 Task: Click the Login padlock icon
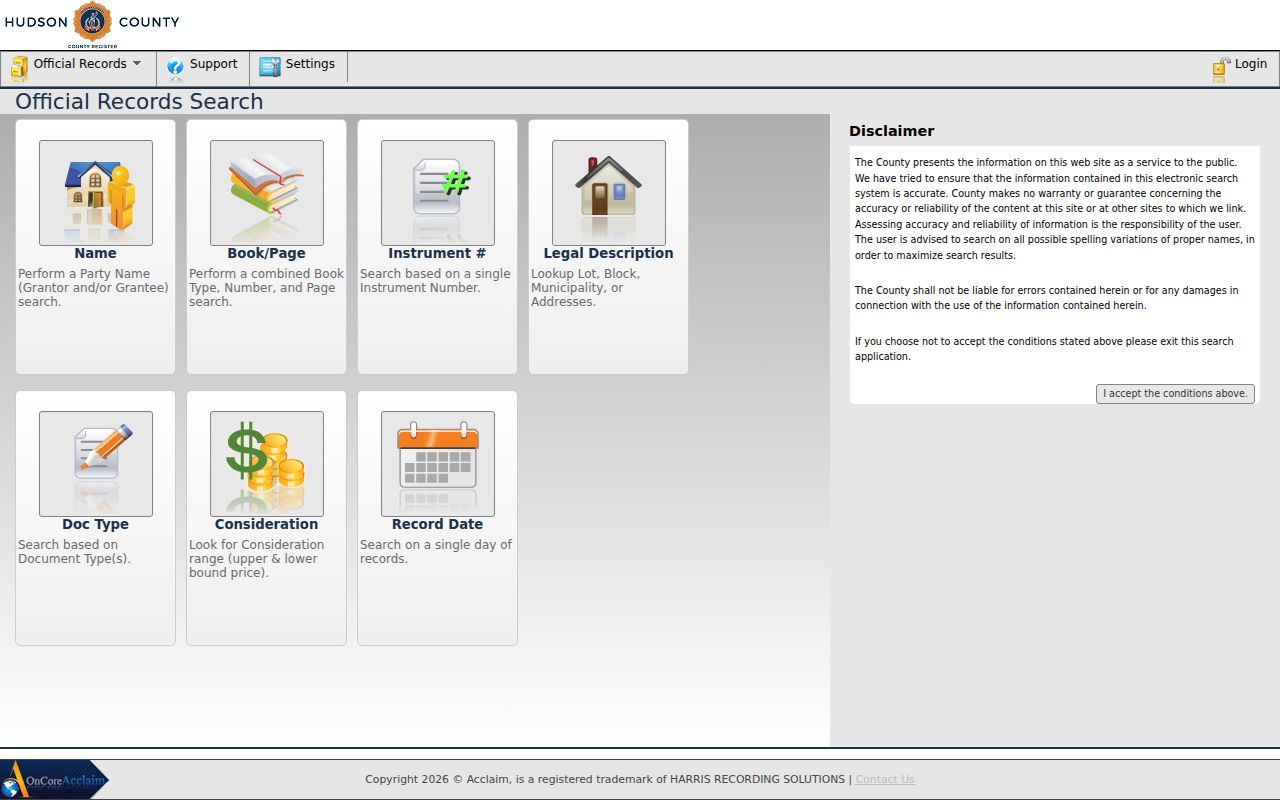tap(1221, 68)
